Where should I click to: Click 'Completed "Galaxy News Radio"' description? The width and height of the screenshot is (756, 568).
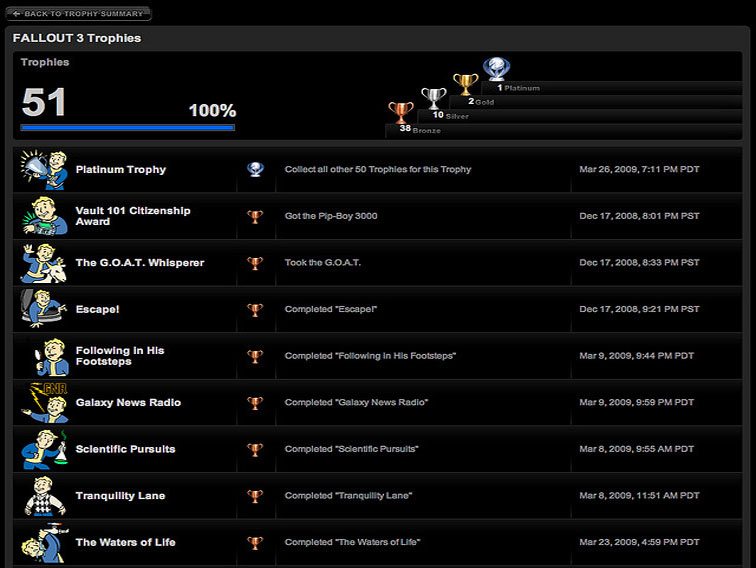point(356,403)
